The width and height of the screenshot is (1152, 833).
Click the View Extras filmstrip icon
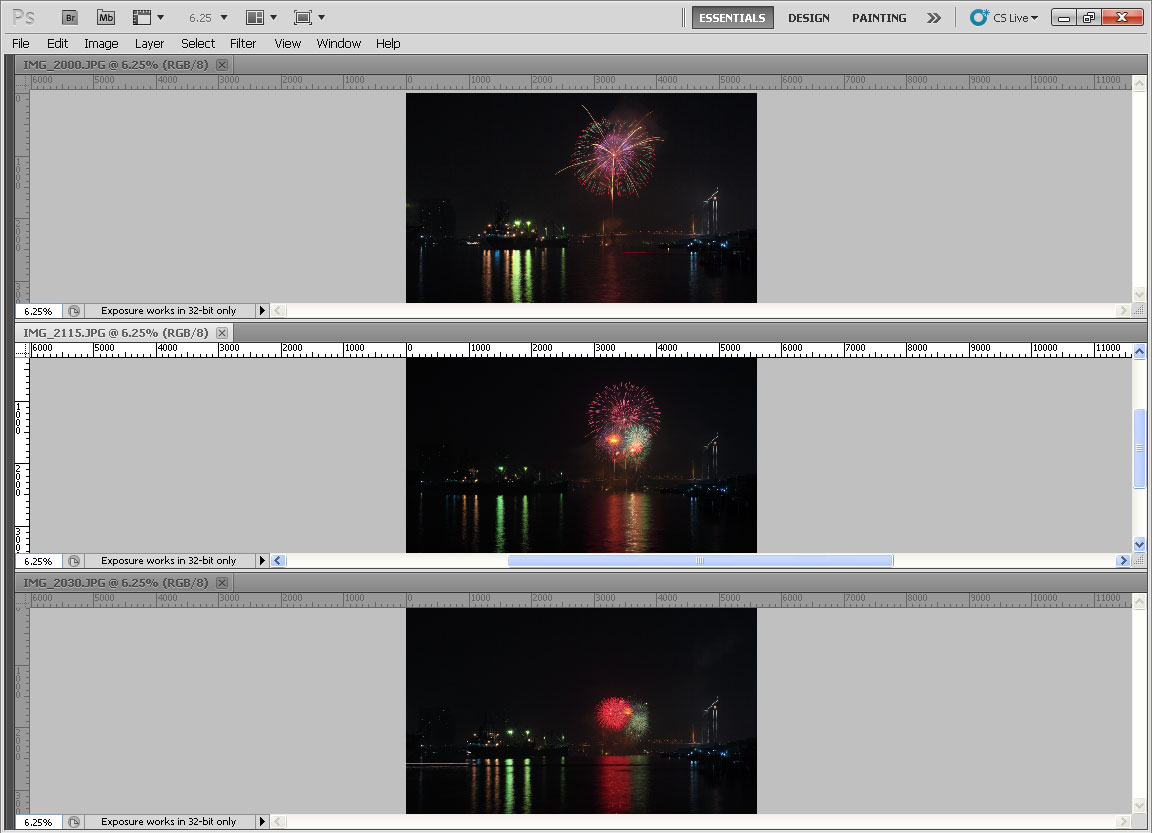(x=142, y=17)
